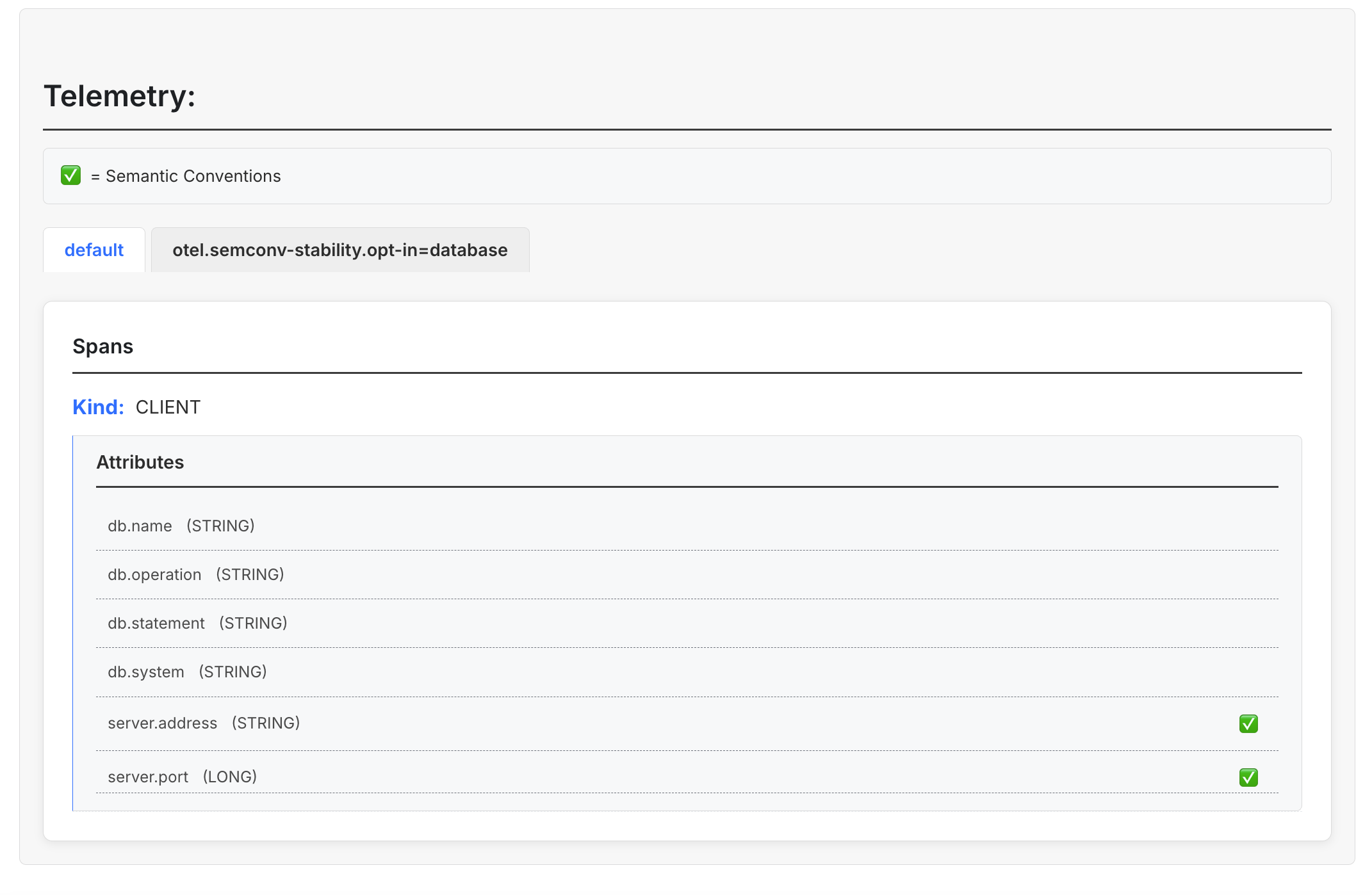
Task: Click the (STRING) type next to db.name
Action: tap(220, 526)
